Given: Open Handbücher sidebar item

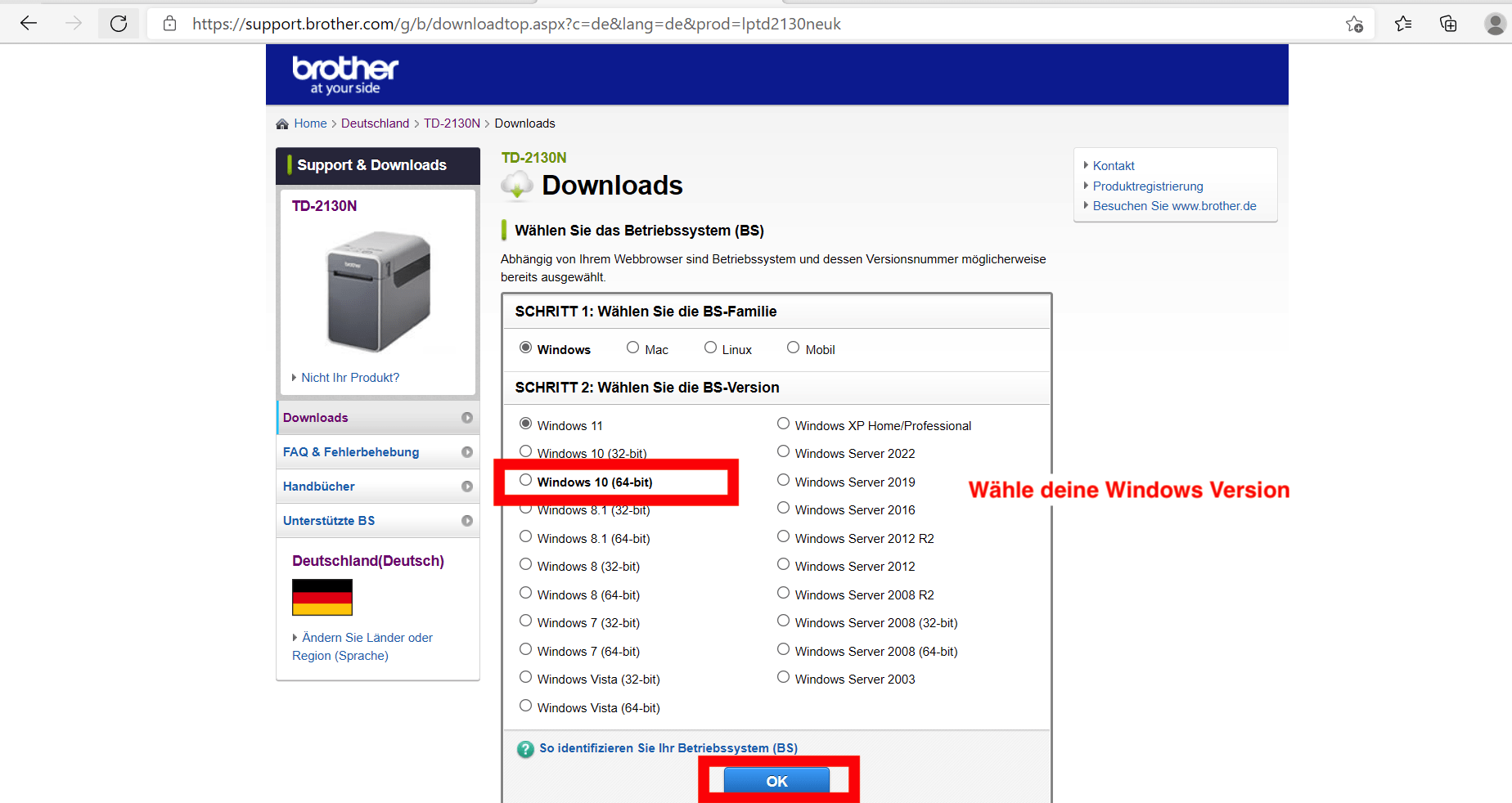Looking at the screenshot, I should [378, 487].
